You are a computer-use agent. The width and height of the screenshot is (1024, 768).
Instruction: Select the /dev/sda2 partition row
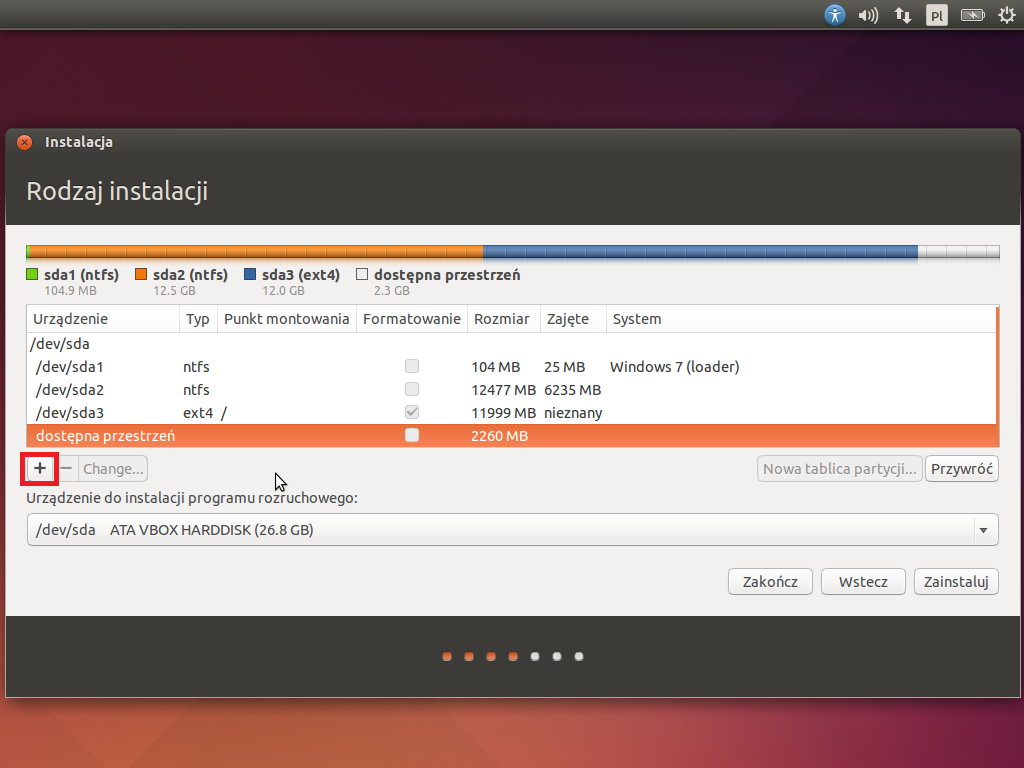512,389
